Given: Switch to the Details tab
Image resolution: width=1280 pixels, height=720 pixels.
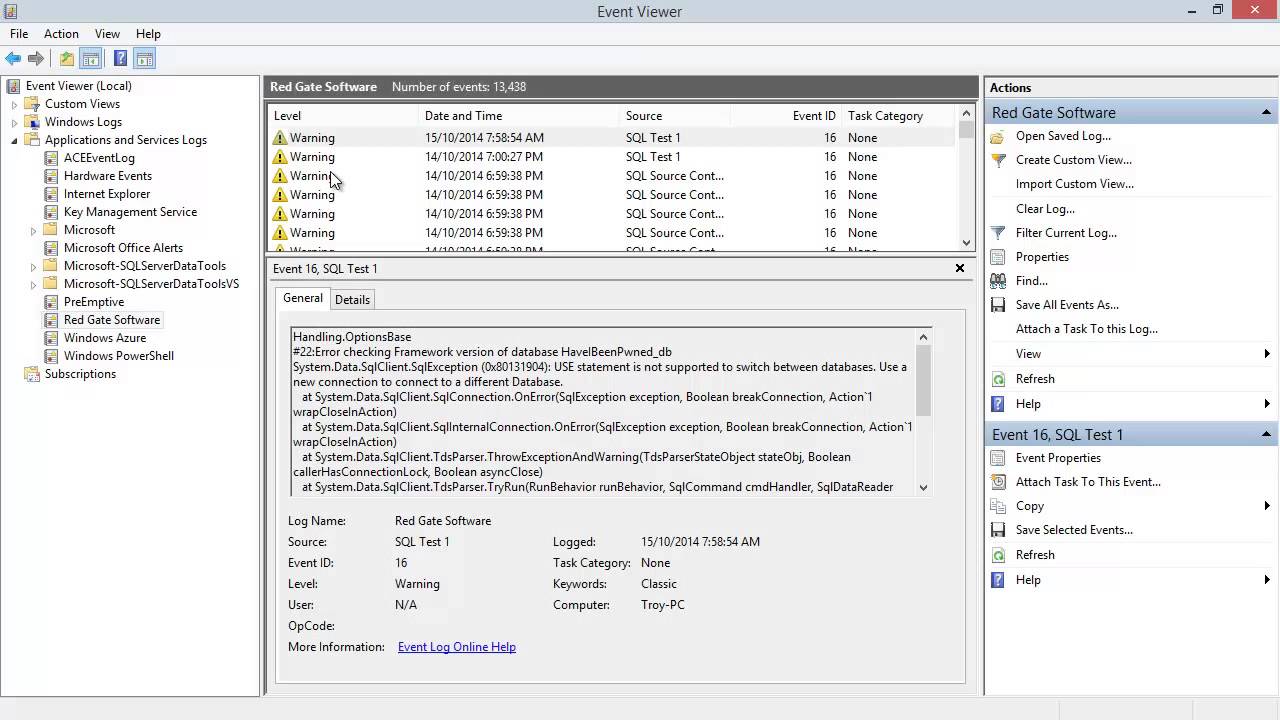Looking at the screenshot, I should (352, 300).
